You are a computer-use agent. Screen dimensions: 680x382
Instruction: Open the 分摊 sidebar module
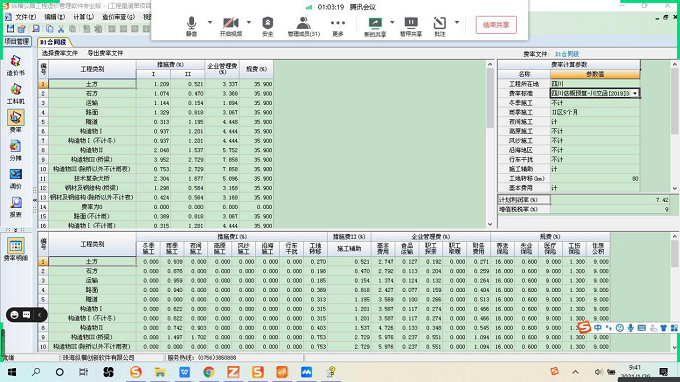(16, 150)
